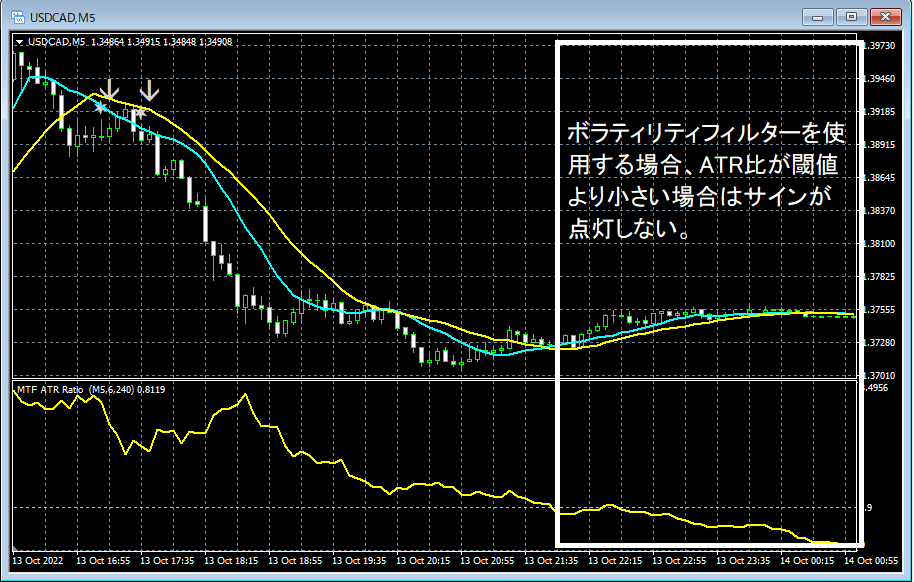914x582 pixels.
Task: Click the 13 Oct 20:15 time label
Action: (x=424, y=561)
